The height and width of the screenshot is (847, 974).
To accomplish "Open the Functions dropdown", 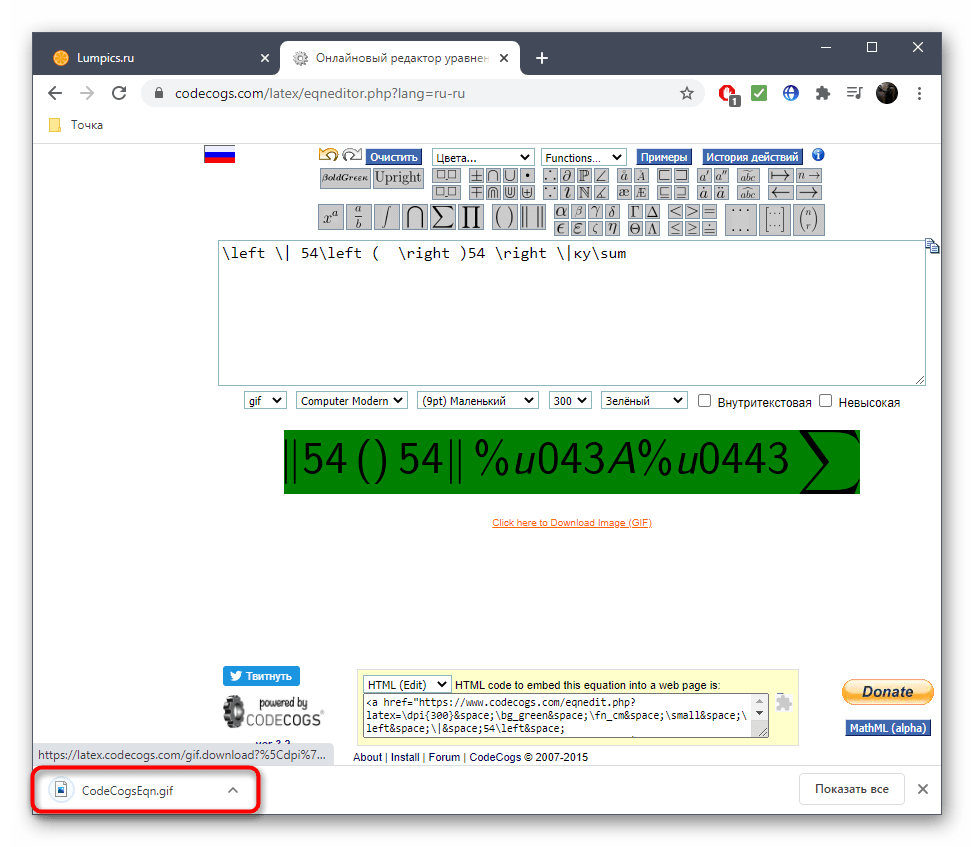I will point(583,157).
